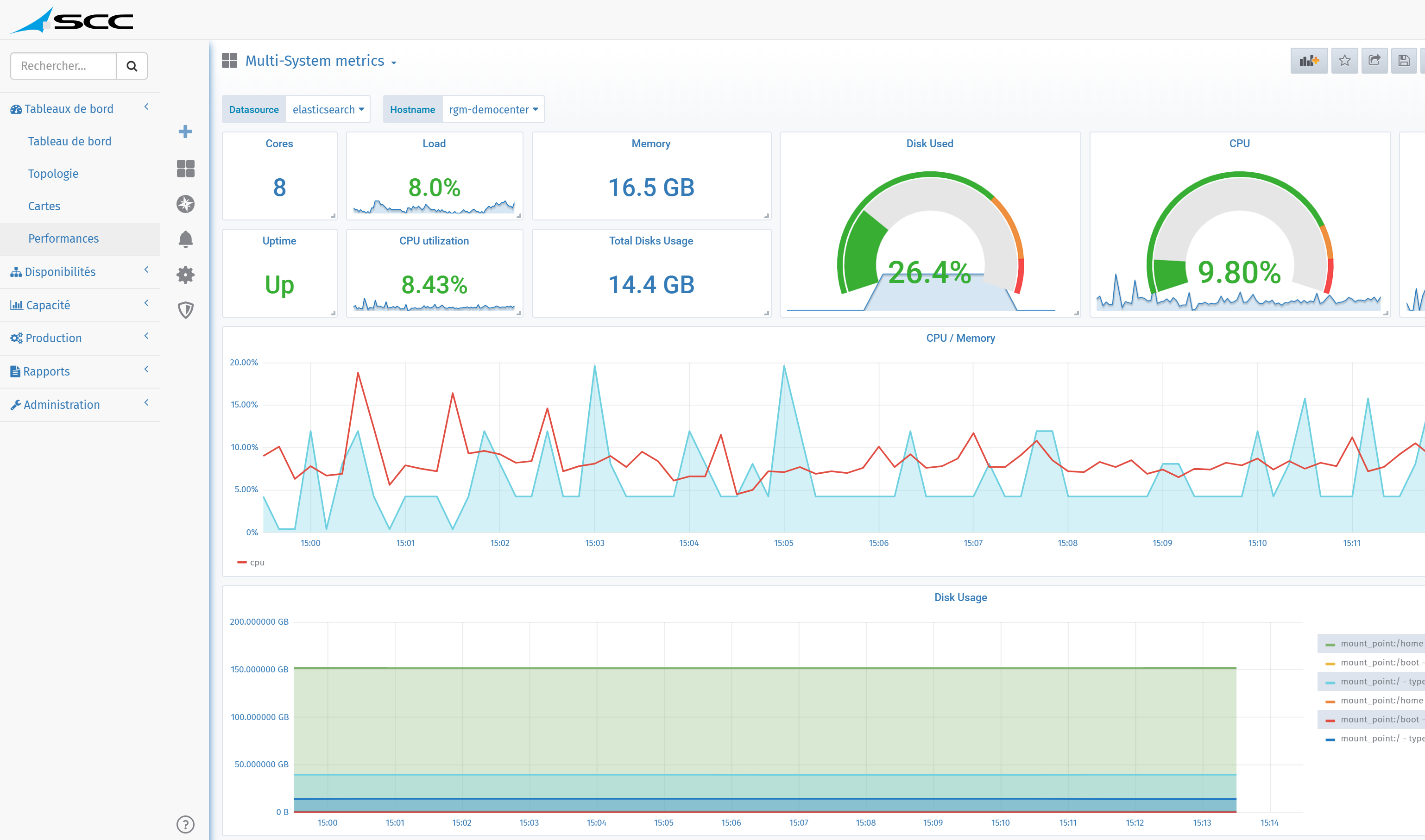Open the gear configuration icon

pos(185,275)
